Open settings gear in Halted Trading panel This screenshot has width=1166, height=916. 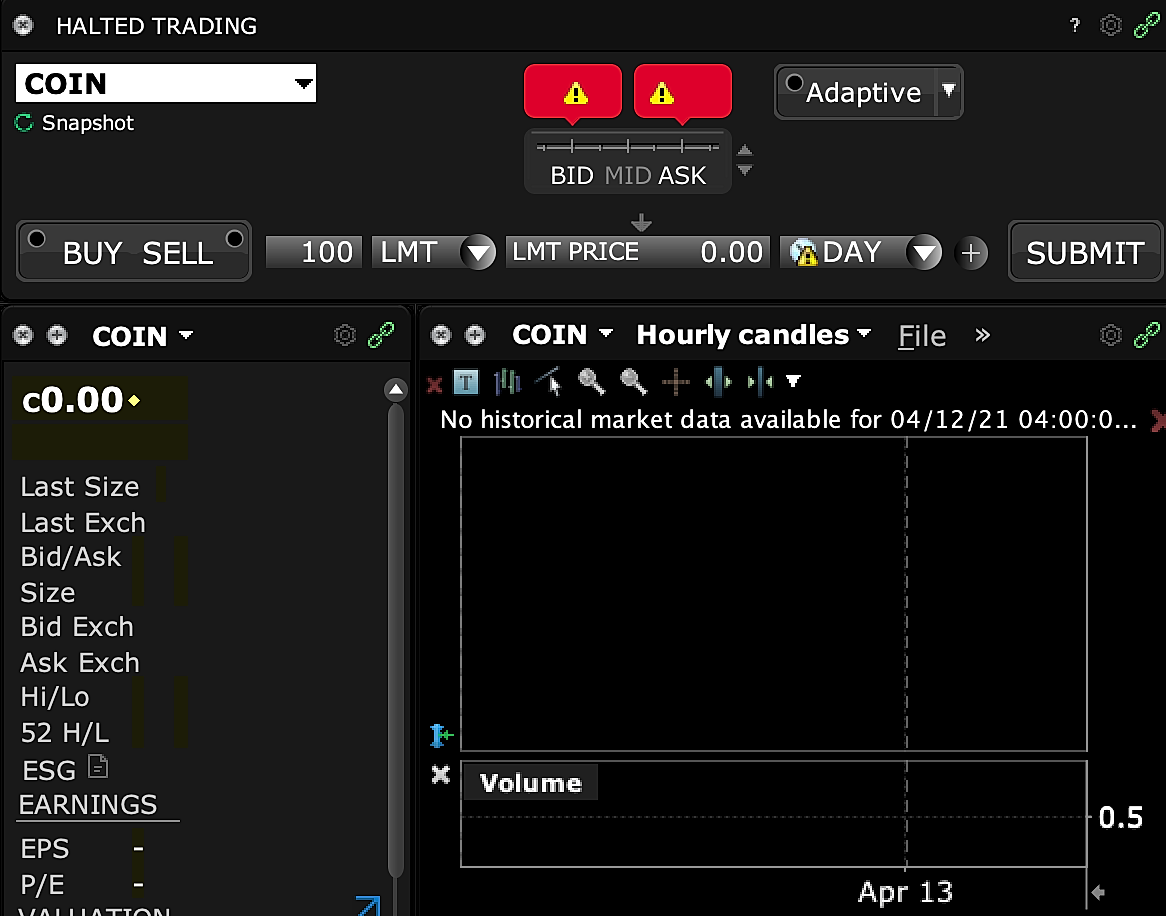(x=1110, y=25)
